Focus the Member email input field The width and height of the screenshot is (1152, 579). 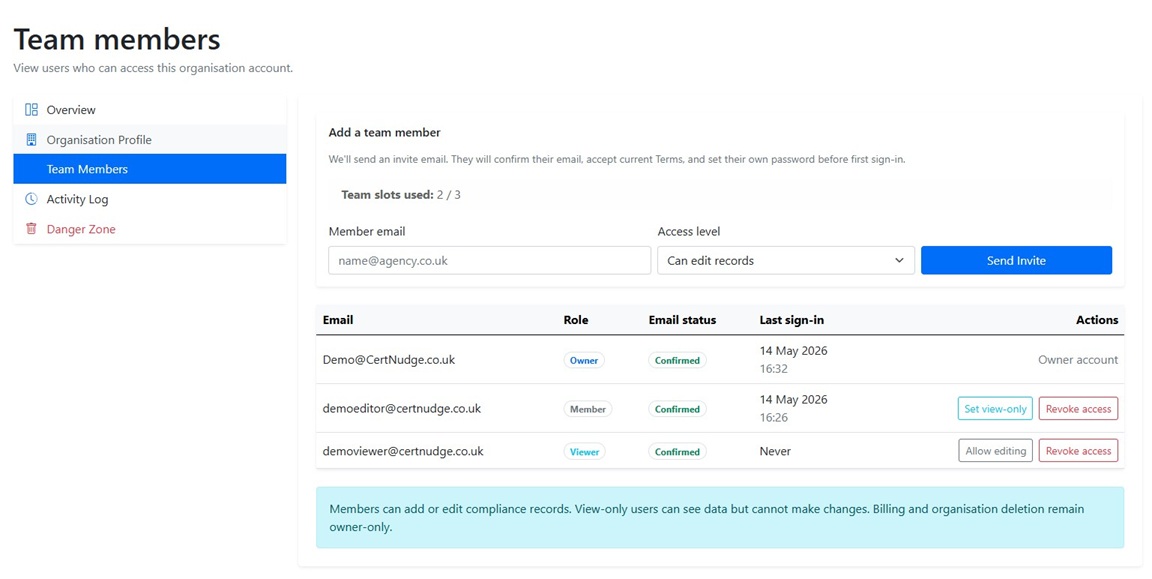(489, 261)
